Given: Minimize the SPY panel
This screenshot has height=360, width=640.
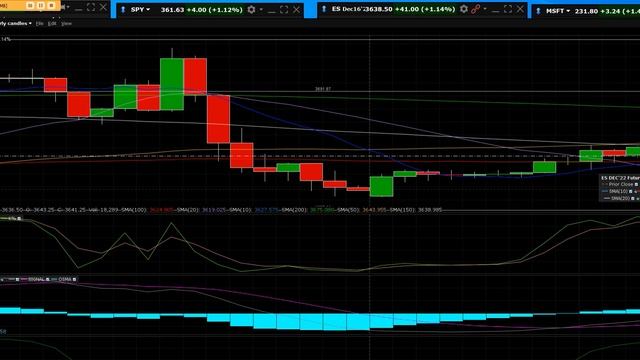Looking at the screenshot, I should coord(272,11).
